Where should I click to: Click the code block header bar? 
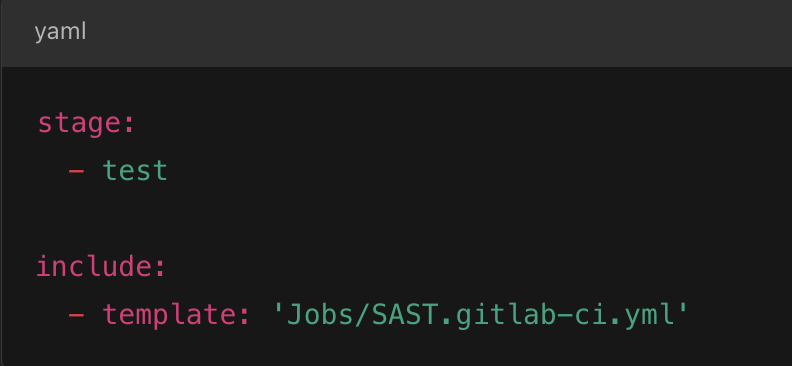pyautogui.click(x=396, y=33)
